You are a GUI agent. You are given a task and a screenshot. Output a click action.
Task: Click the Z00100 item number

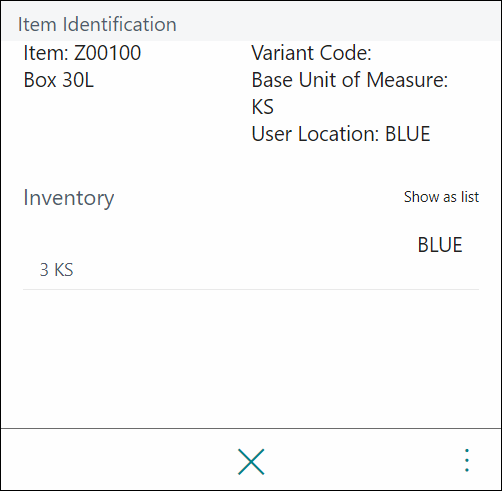[107, 53]
